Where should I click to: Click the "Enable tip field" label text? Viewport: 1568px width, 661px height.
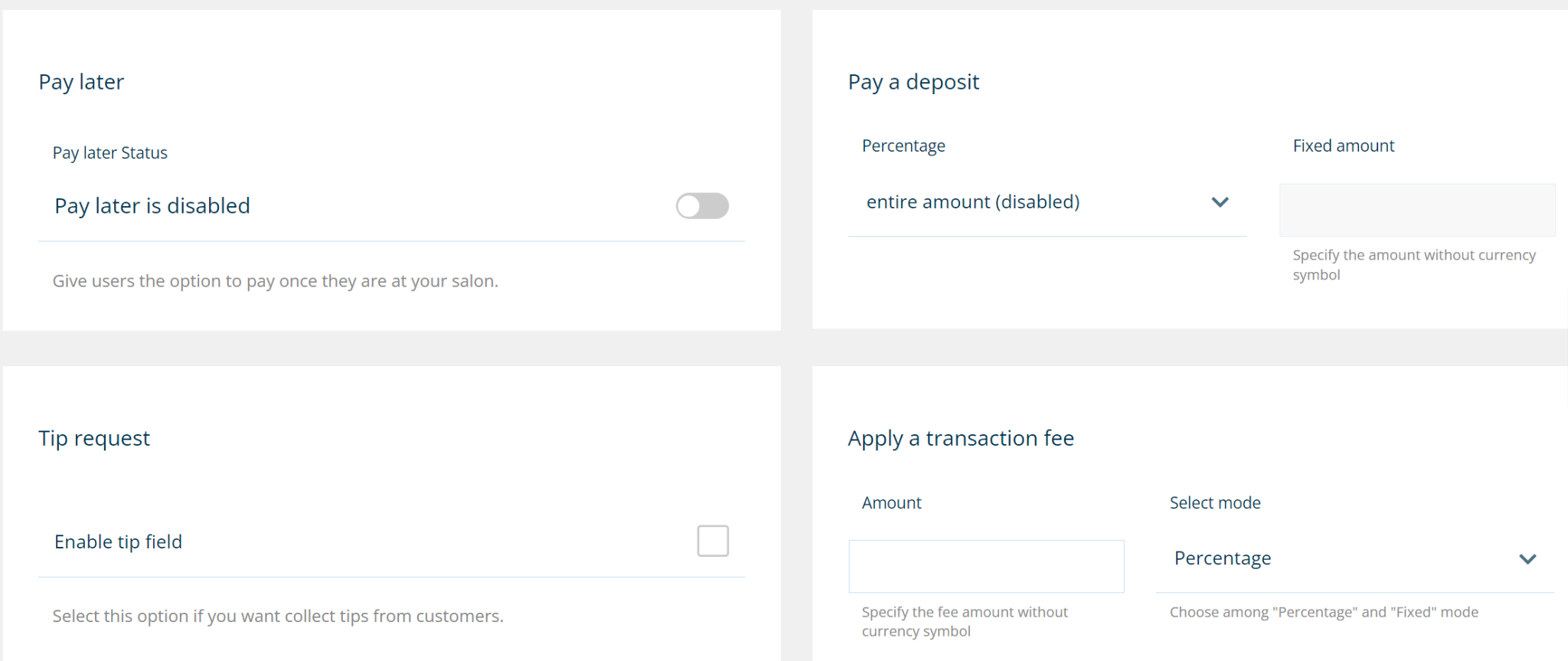[x=119, y=542]
